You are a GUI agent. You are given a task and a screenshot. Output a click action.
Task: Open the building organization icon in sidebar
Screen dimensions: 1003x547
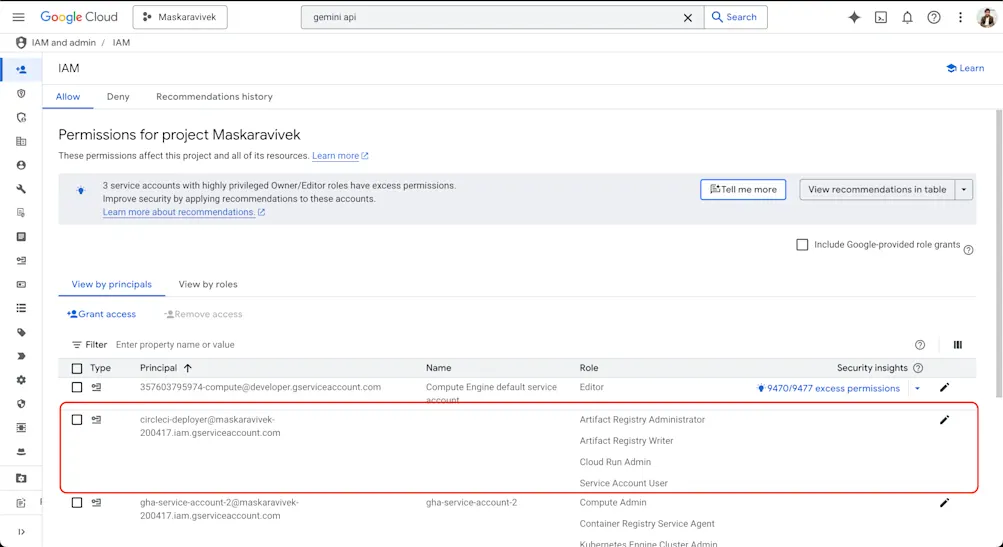(x=21, y=141)
